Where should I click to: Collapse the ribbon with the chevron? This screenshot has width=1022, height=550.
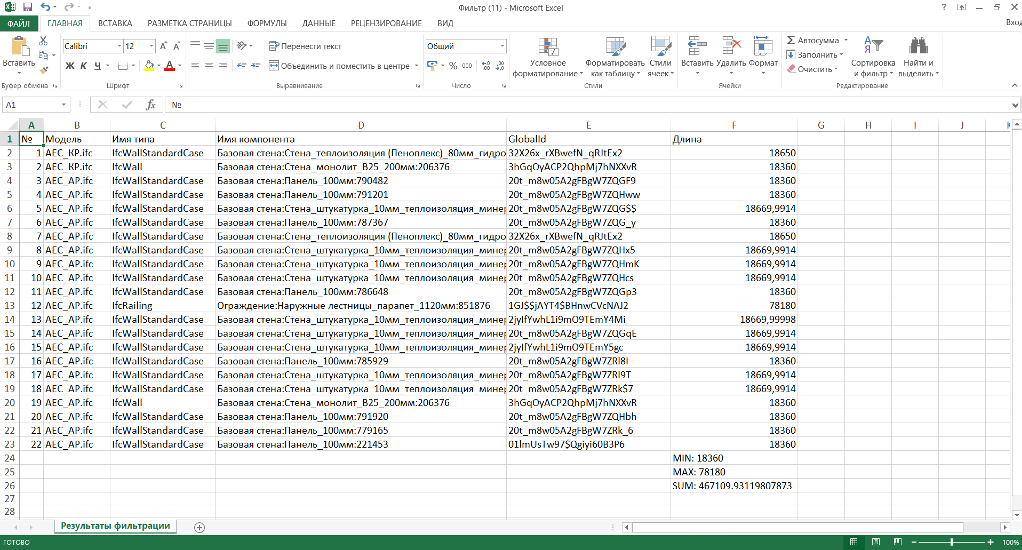coord(1014,85)
